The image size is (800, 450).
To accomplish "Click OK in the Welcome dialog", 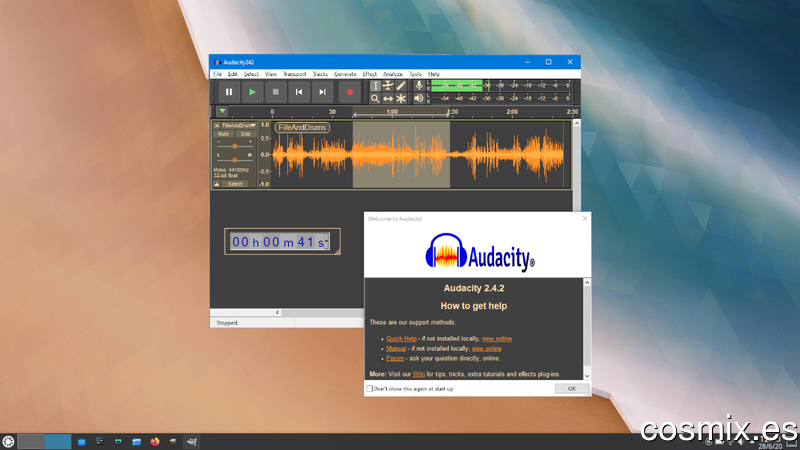I will [x=571, y=389].
